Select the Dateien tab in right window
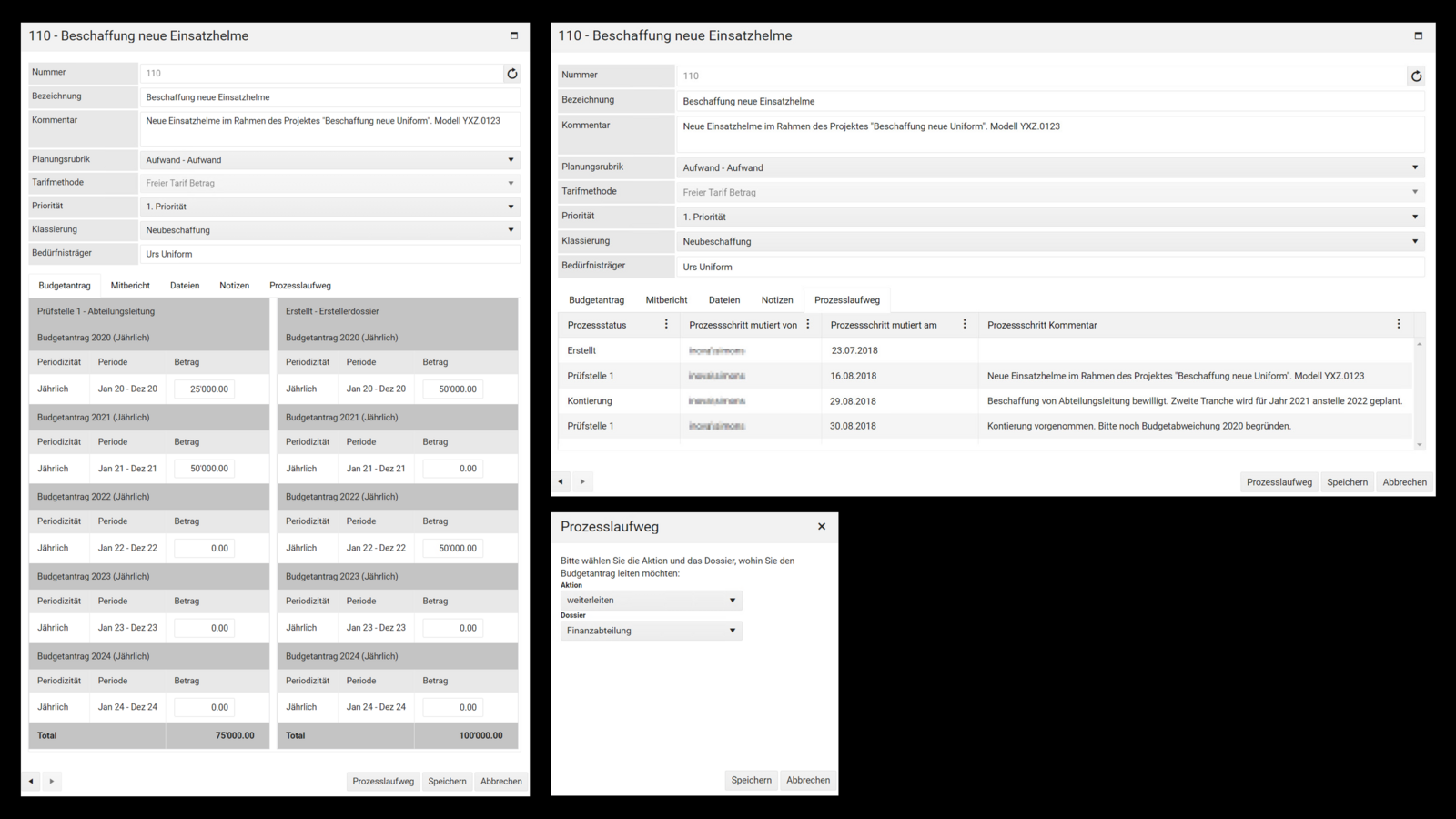This screenshot has width=1456, height=819. 724,300
